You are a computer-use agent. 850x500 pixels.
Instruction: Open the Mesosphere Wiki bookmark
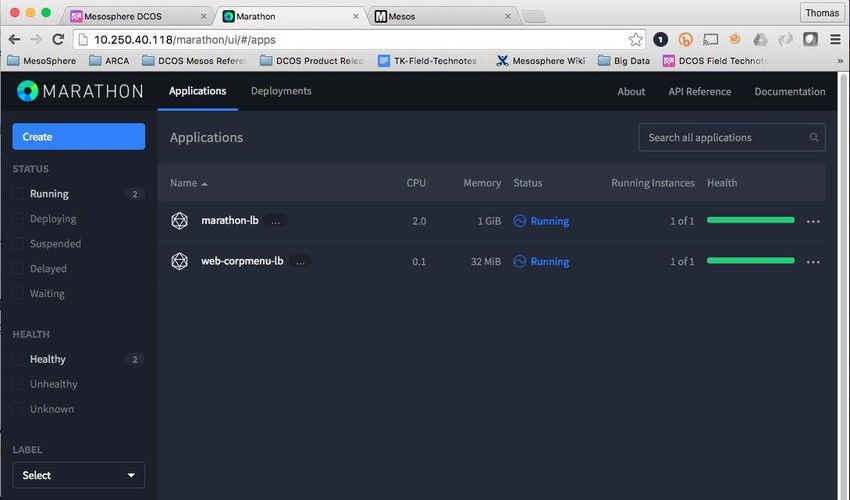[540, 61]
